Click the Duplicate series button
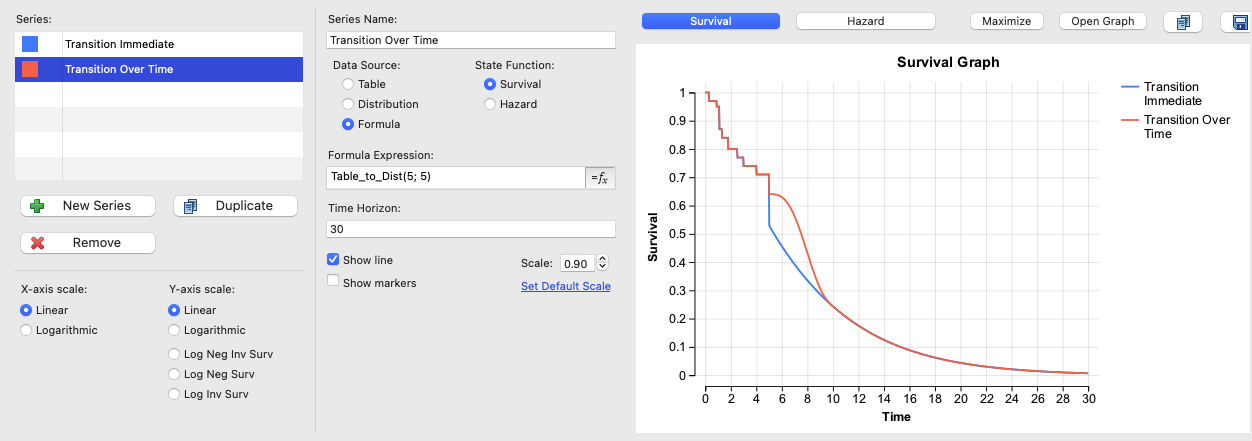The image size is (1252, 441). [236, 205]
